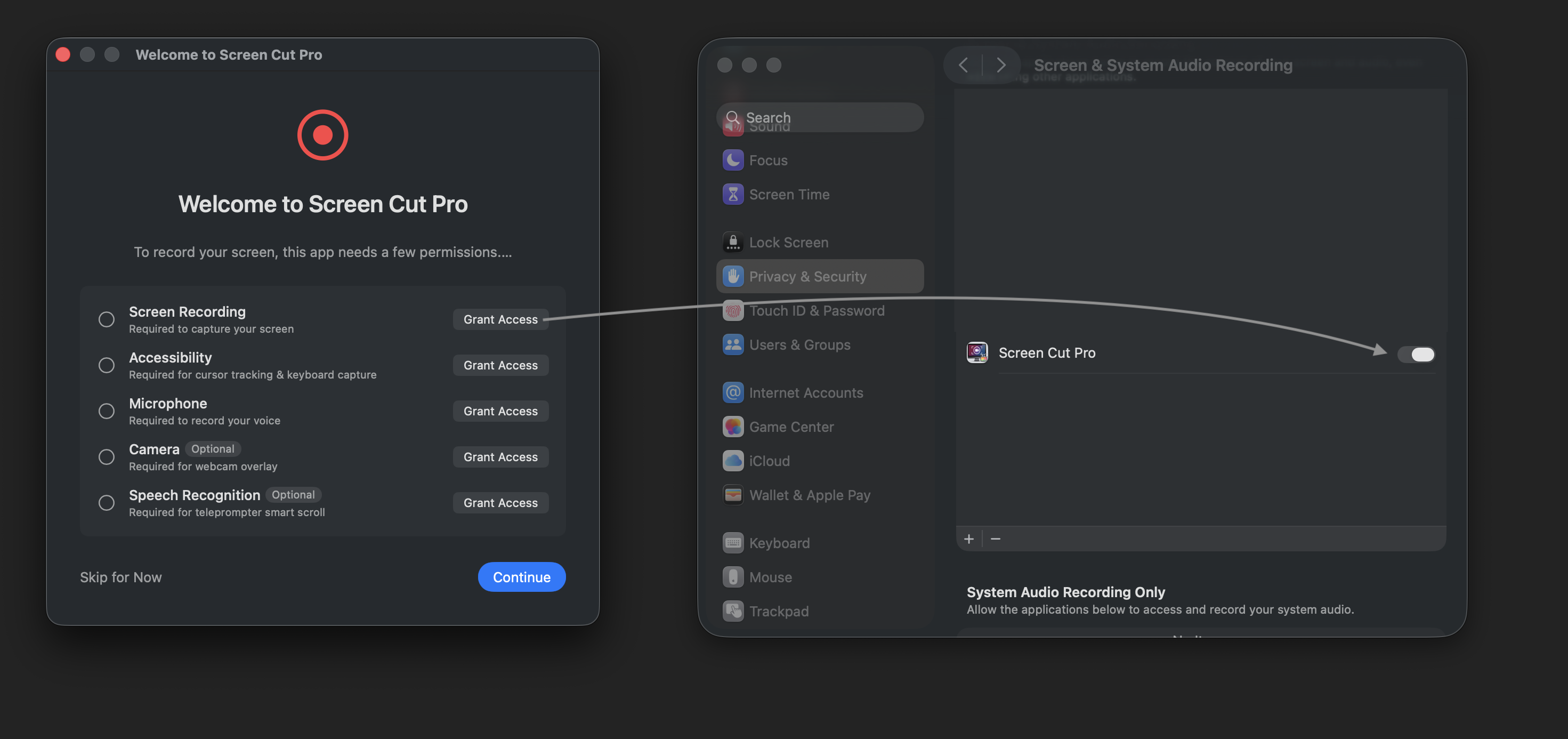Click the Internet Accounts @ icon
Image resolution: width=1568 pixels, height=739 pixels.
click(x=733, y=392)
